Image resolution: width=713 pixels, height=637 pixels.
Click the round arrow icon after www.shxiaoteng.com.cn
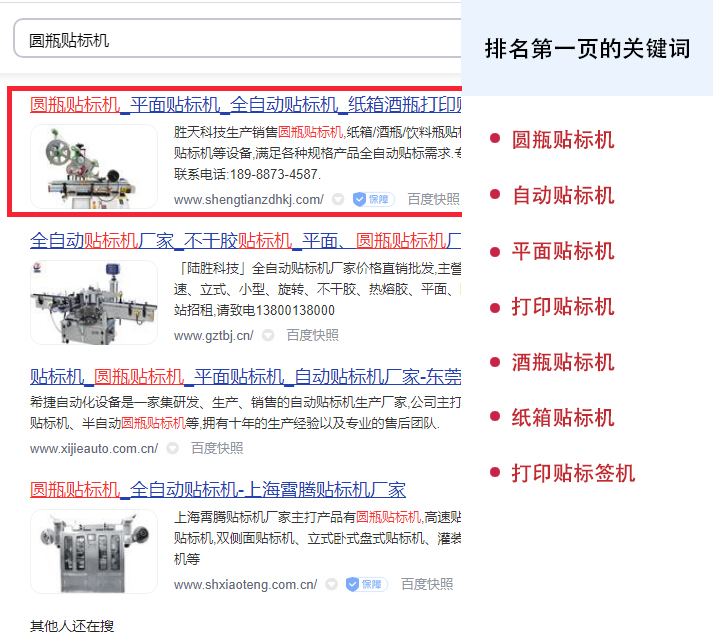tap(331, 584)
